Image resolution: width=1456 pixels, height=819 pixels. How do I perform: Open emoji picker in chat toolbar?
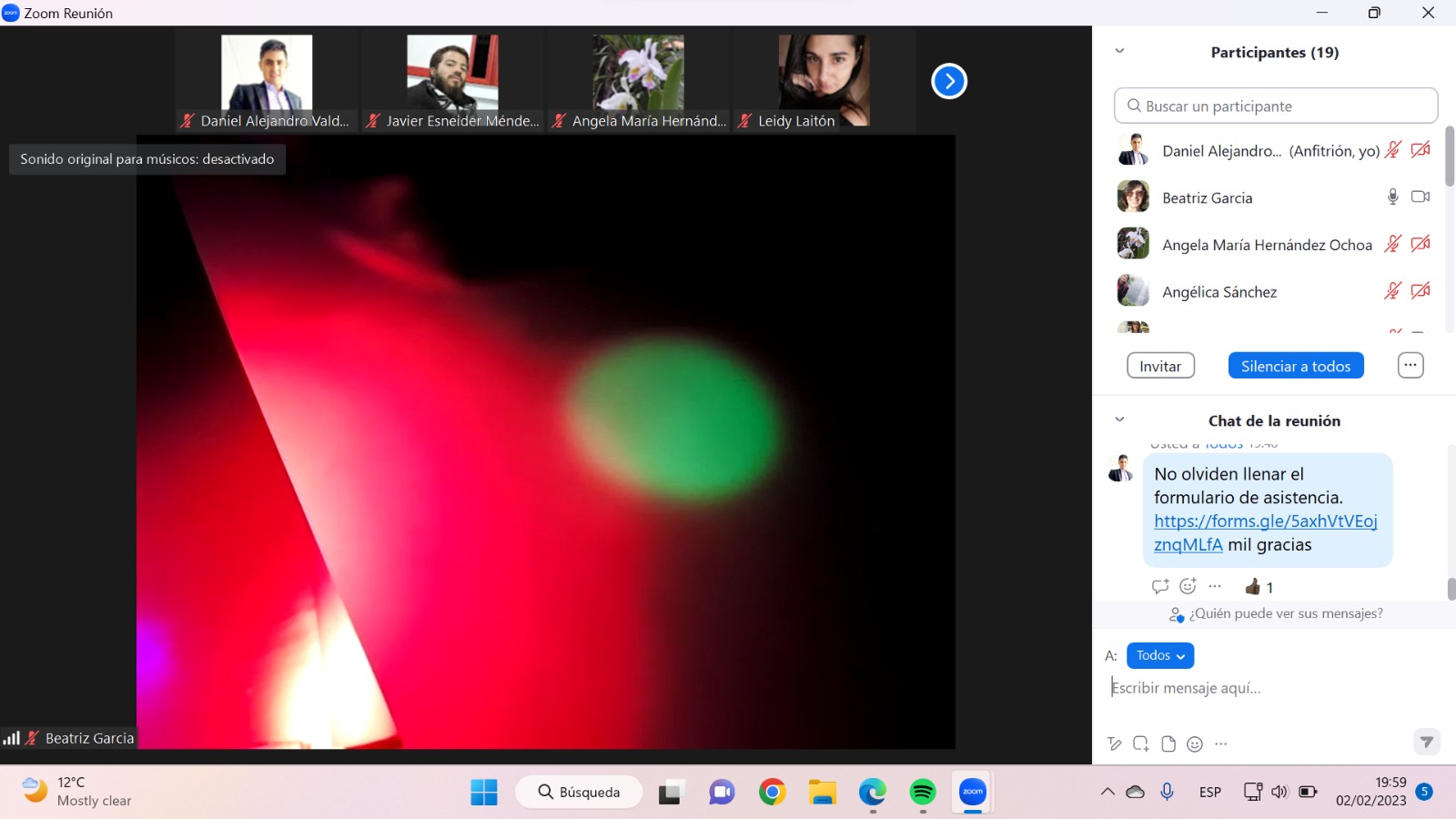click(1195, 744)
